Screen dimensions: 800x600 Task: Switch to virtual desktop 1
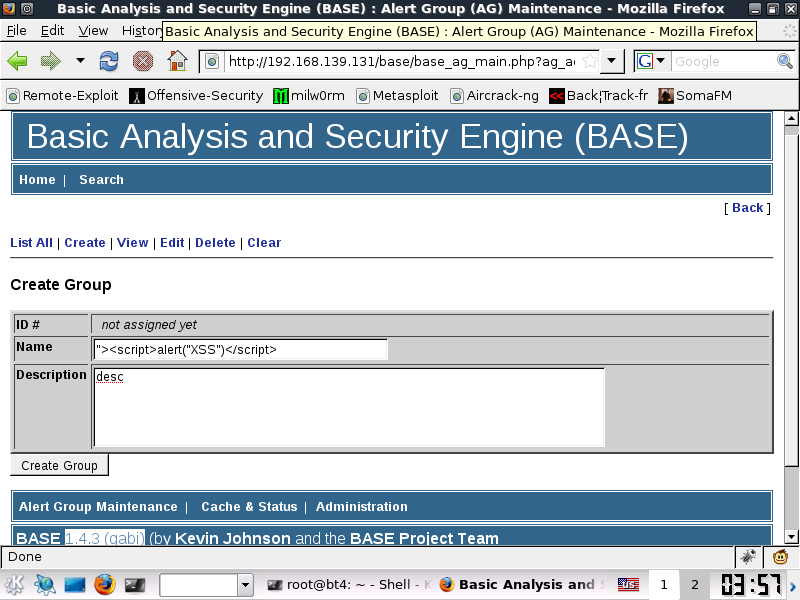pos(664,585)
